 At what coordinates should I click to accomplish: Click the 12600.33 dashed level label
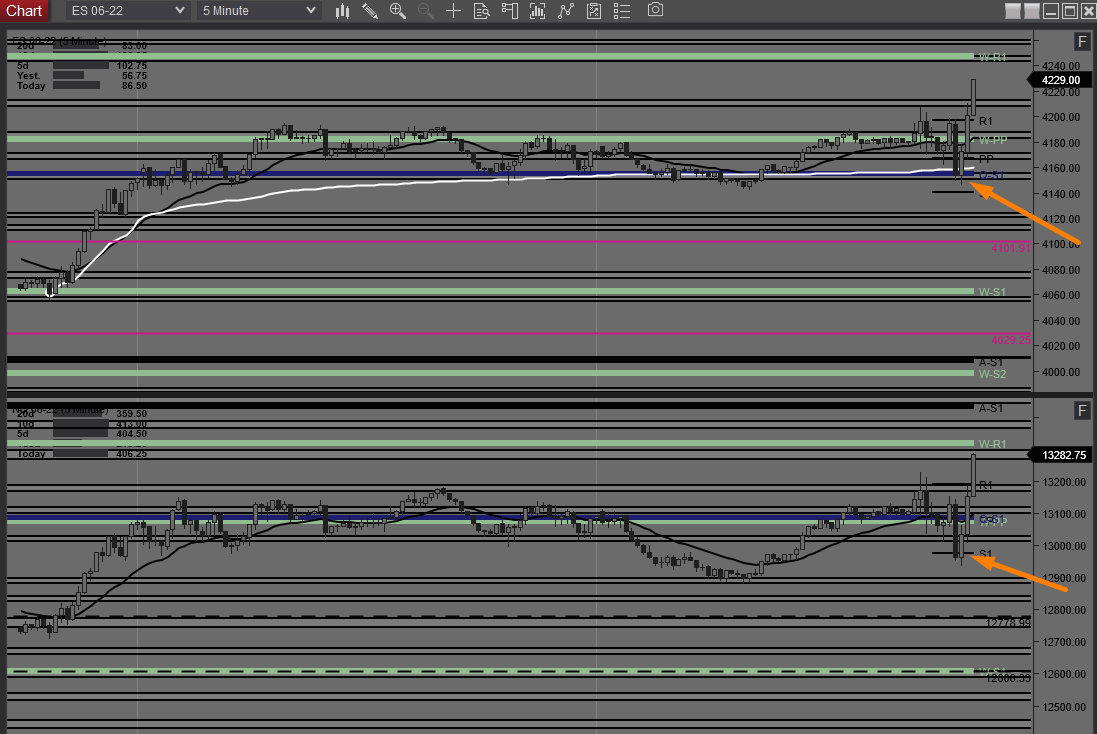pyautogui.click(x=1008, y=678)
